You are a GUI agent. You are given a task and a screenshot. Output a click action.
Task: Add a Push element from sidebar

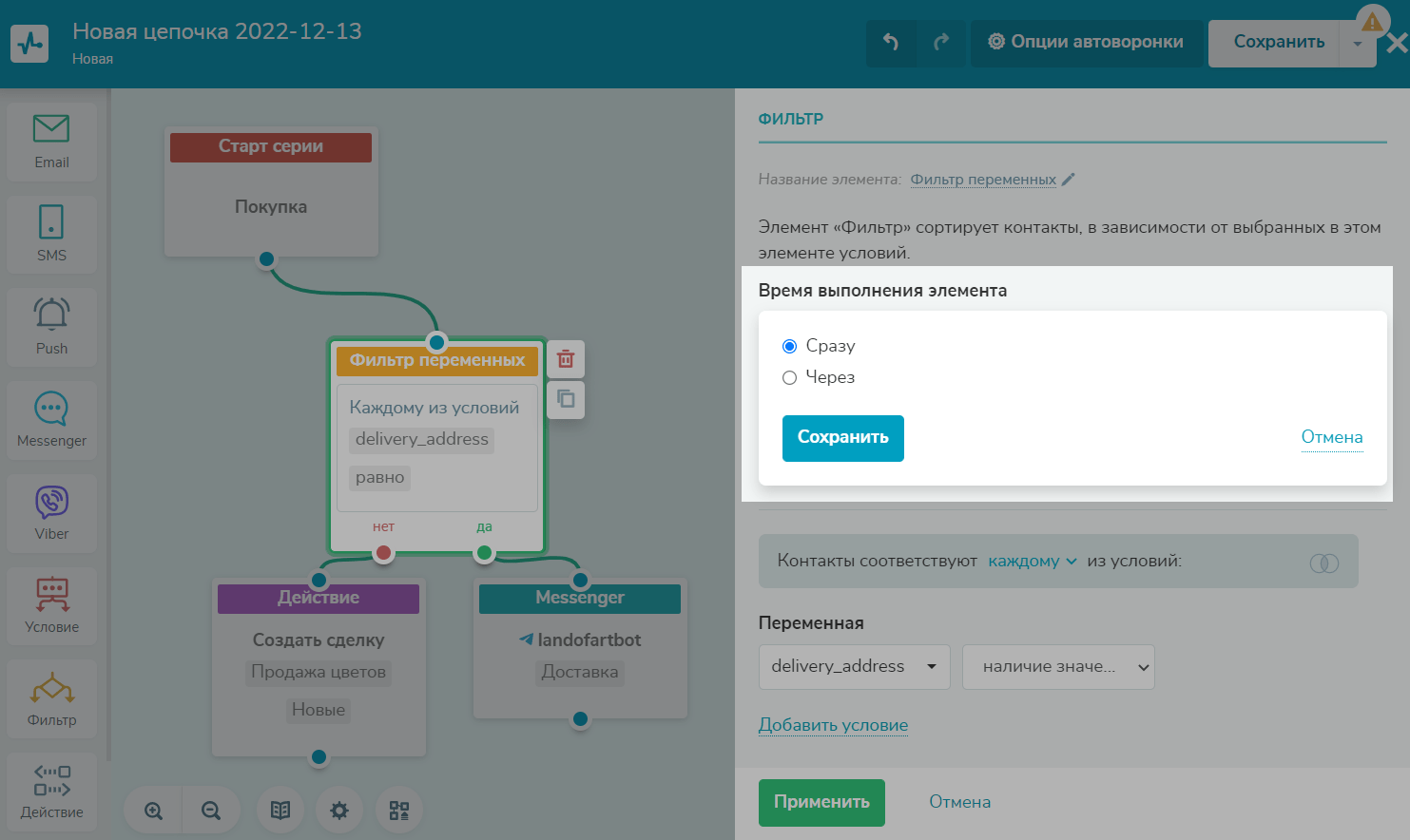coord(51,327)
